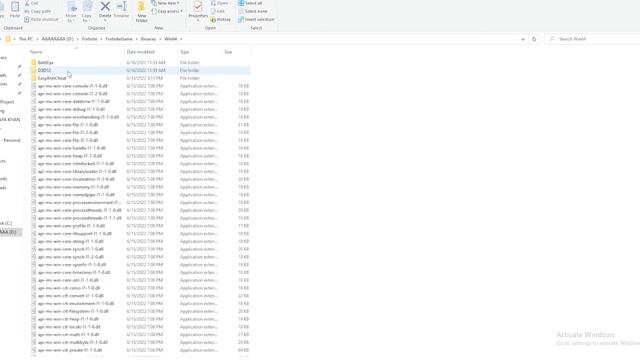
Task: Click FortniteGame in breadcrumb path
Action: pos(119,39)
